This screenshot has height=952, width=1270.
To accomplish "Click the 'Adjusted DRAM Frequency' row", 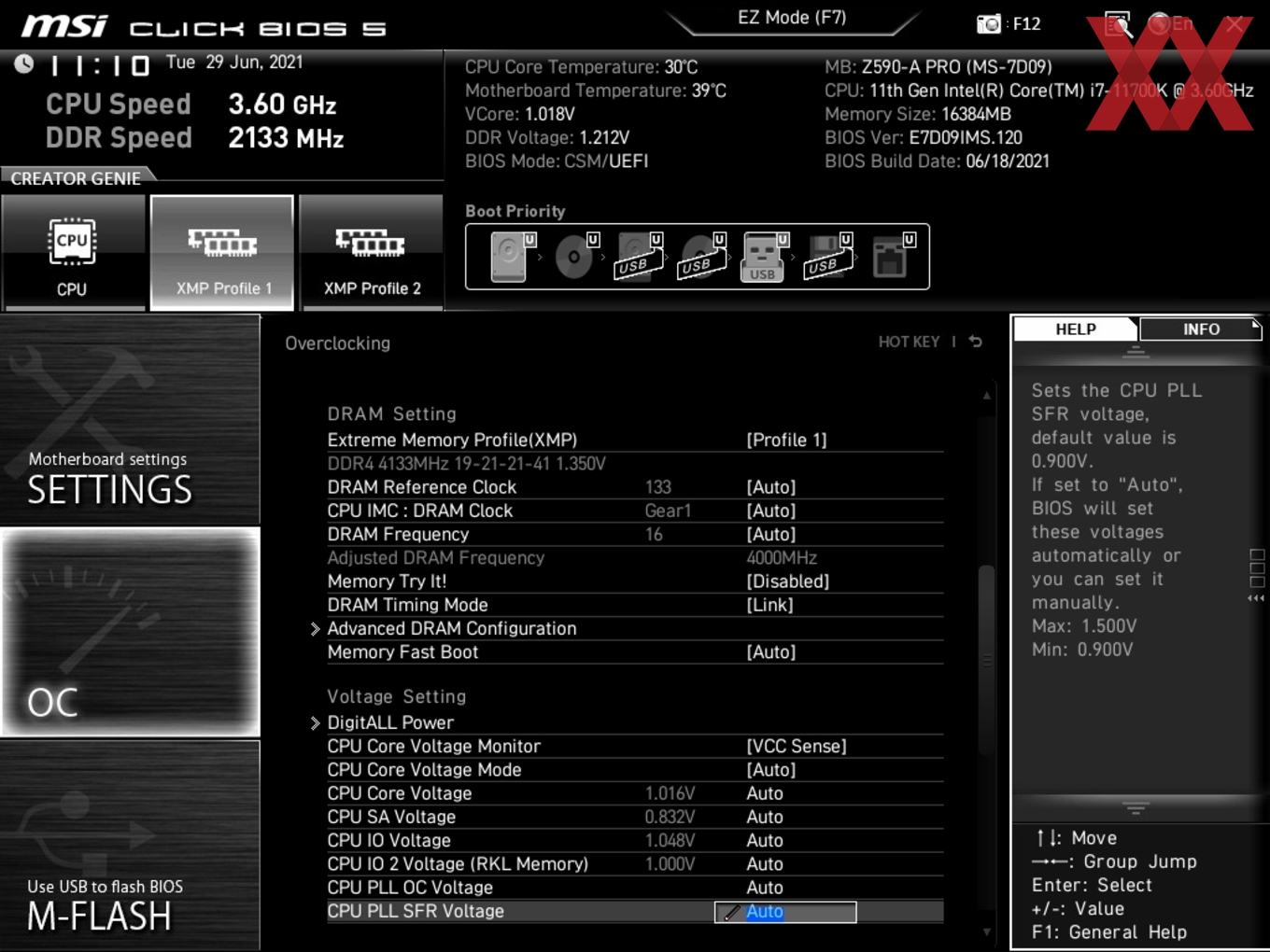I will [635, 558].
